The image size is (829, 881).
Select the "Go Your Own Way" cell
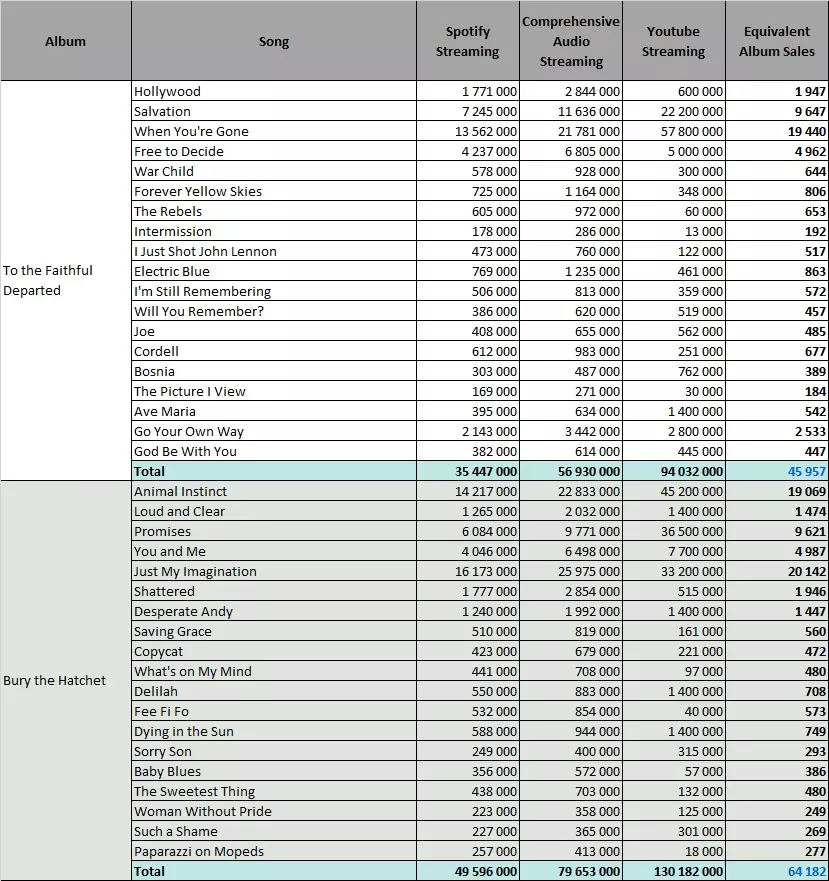(x=274, y=432)
